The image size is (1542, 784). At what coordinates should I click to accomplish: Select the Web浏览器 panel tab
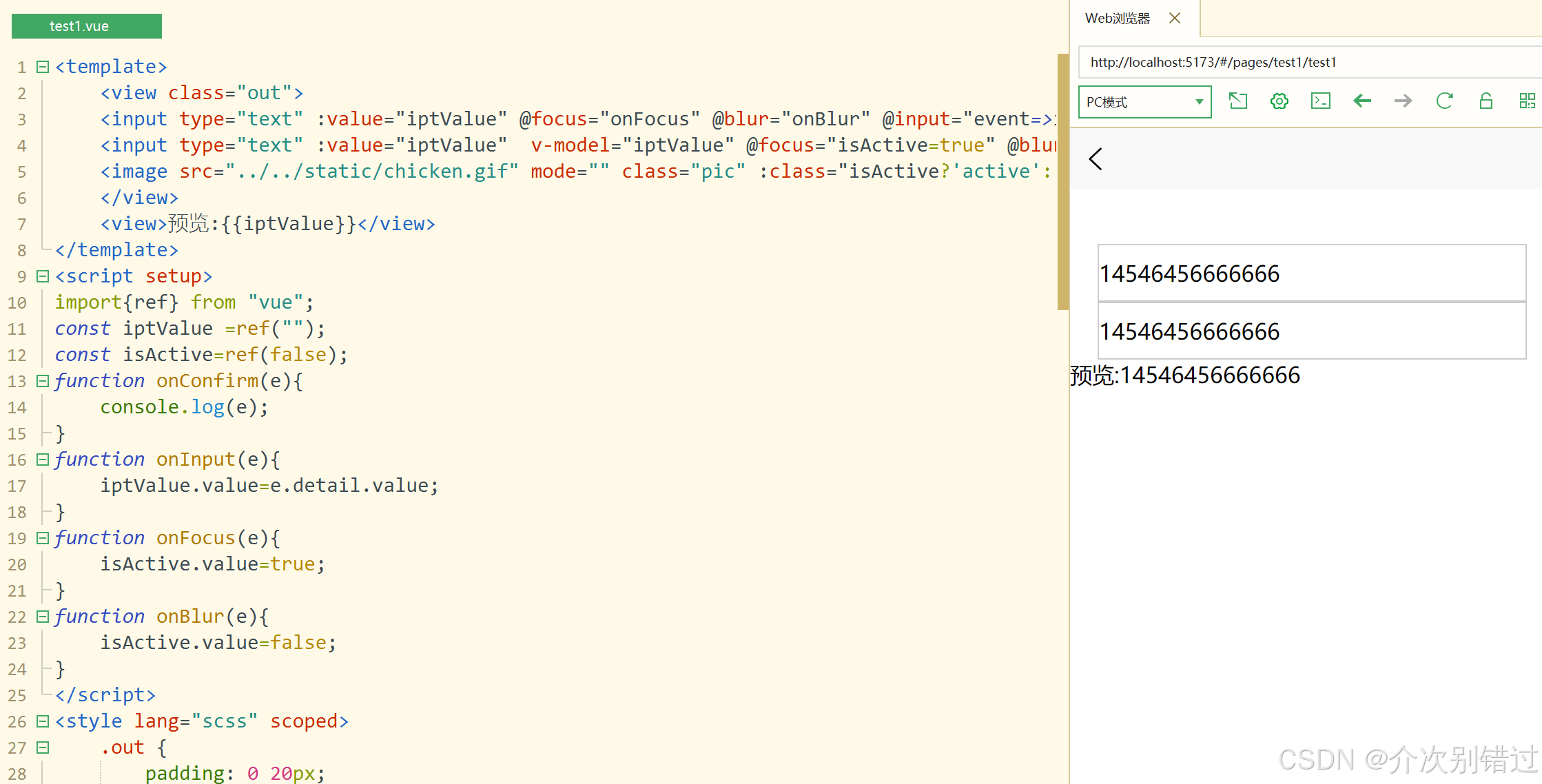(1117, 19)
